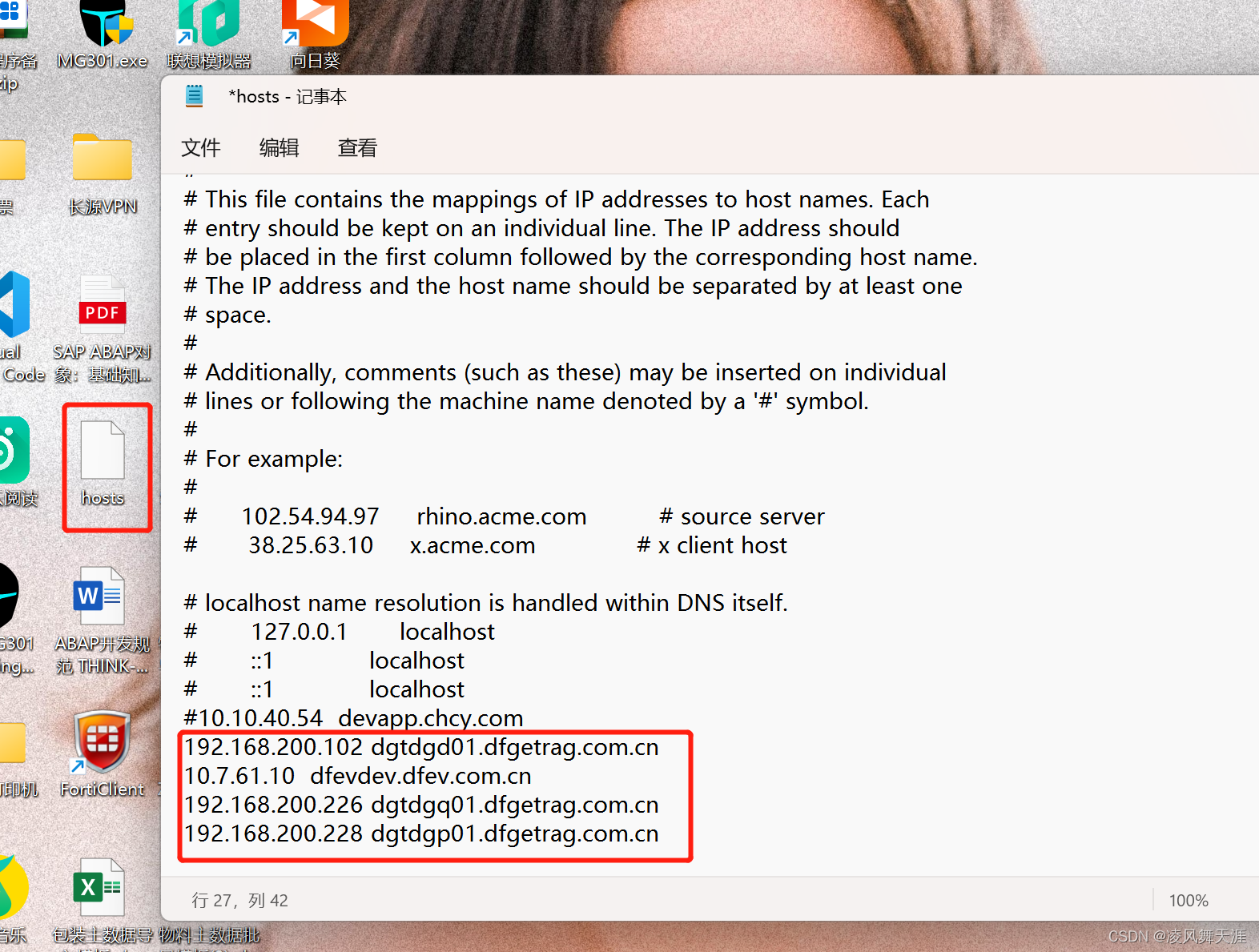The height and width of the screenshot is (952, 1259).
Task: Open the 联想模拟器 shortcut icon
Action: point(209,36)
